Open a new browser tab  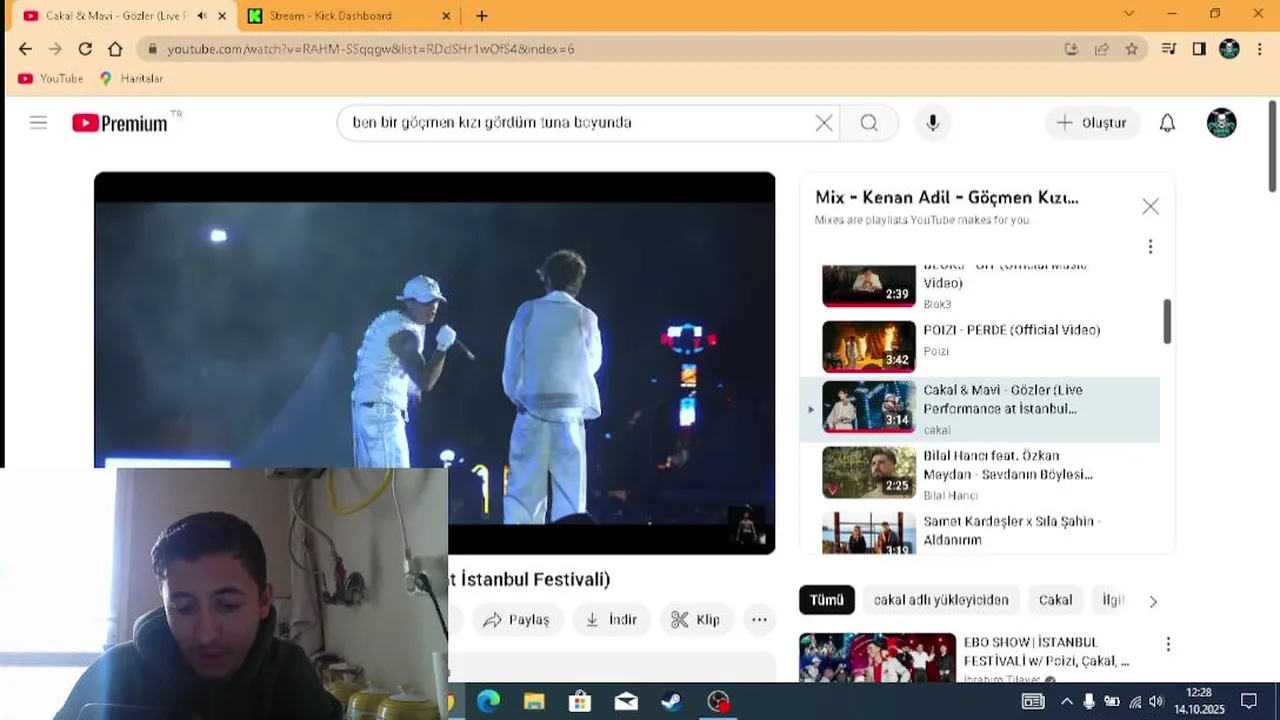[x=482, y=16]
